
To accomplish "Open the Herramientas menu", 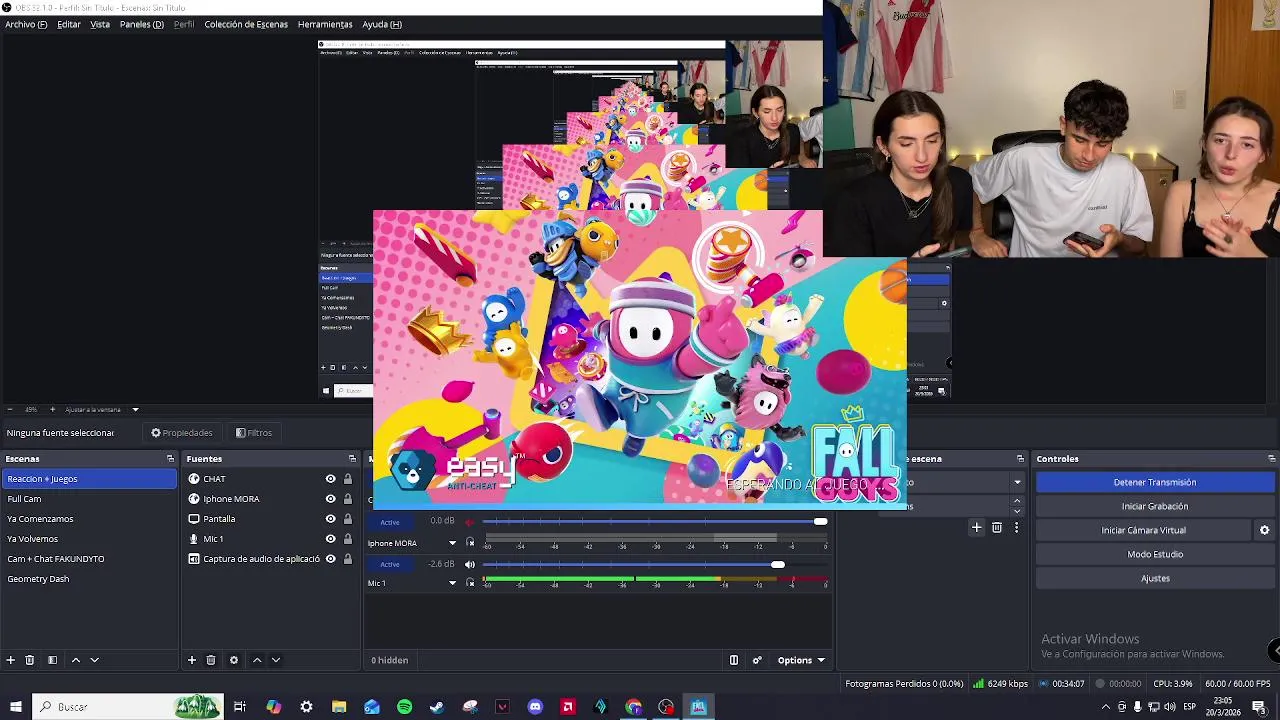I will (325, 24).
